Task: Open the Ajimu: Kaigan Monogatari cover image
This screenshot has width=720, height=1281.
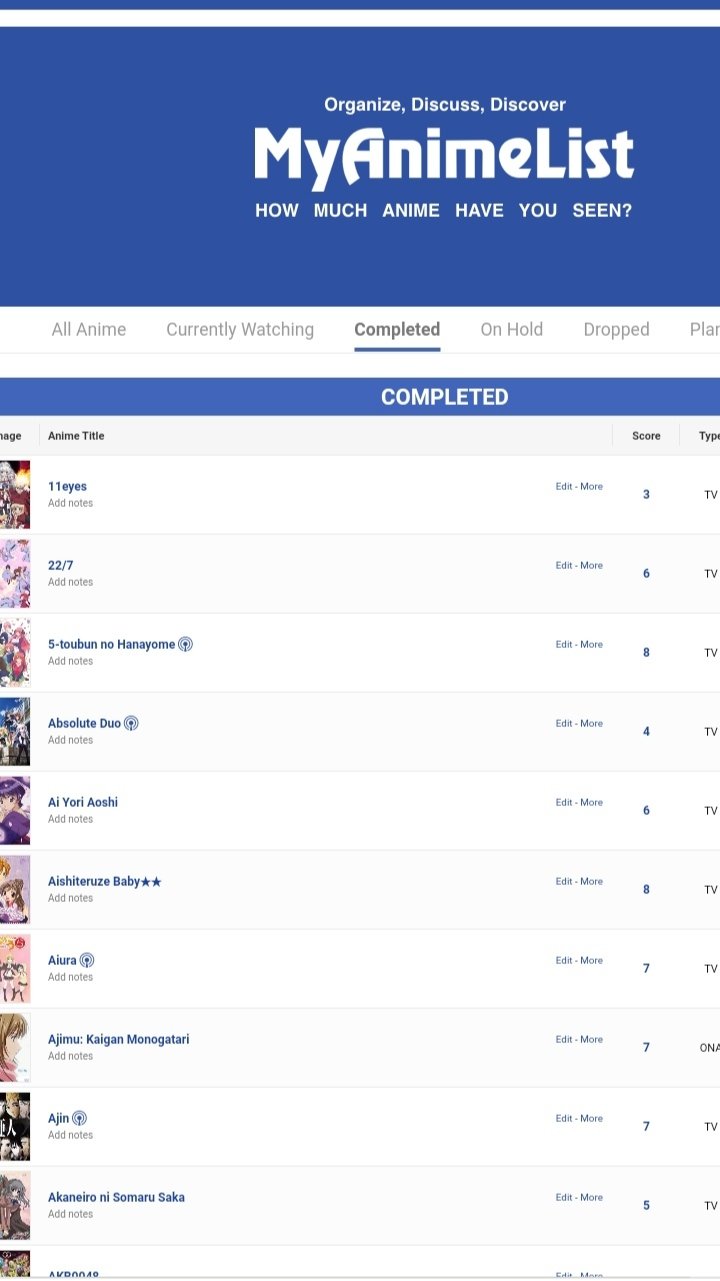Action: [15, 1047]
